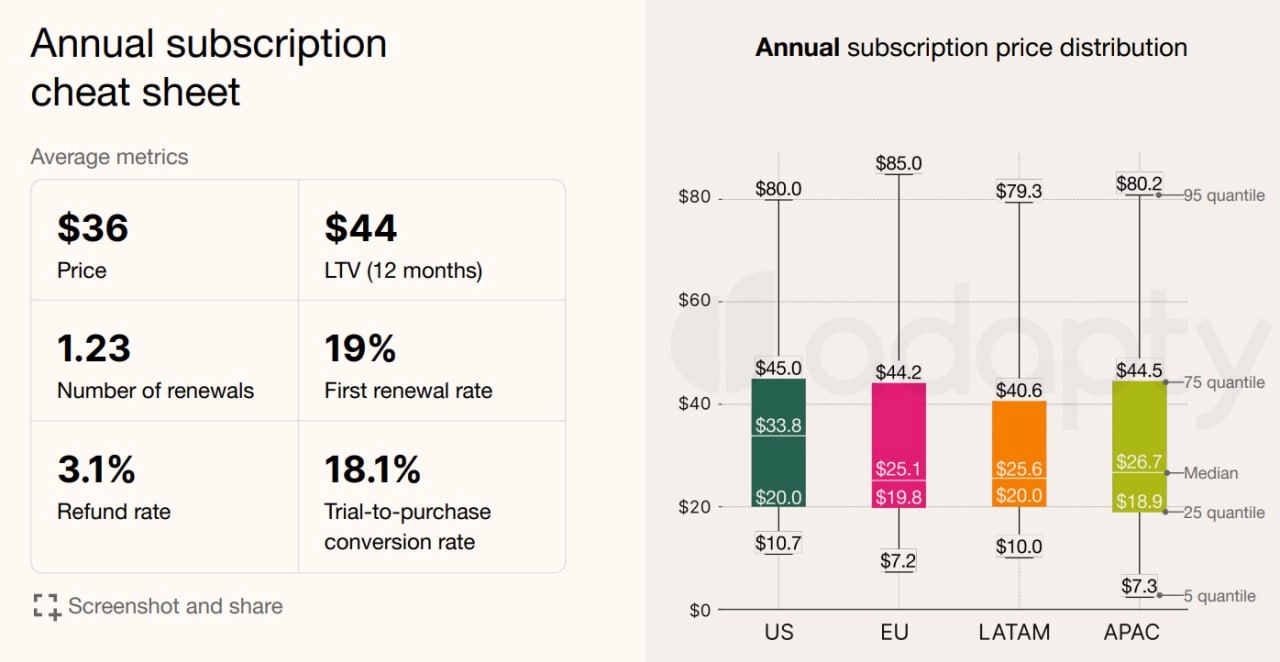Click the 75 quantile legend label
Viewport: 1280px width, 662px height.
pos(1224,382)
